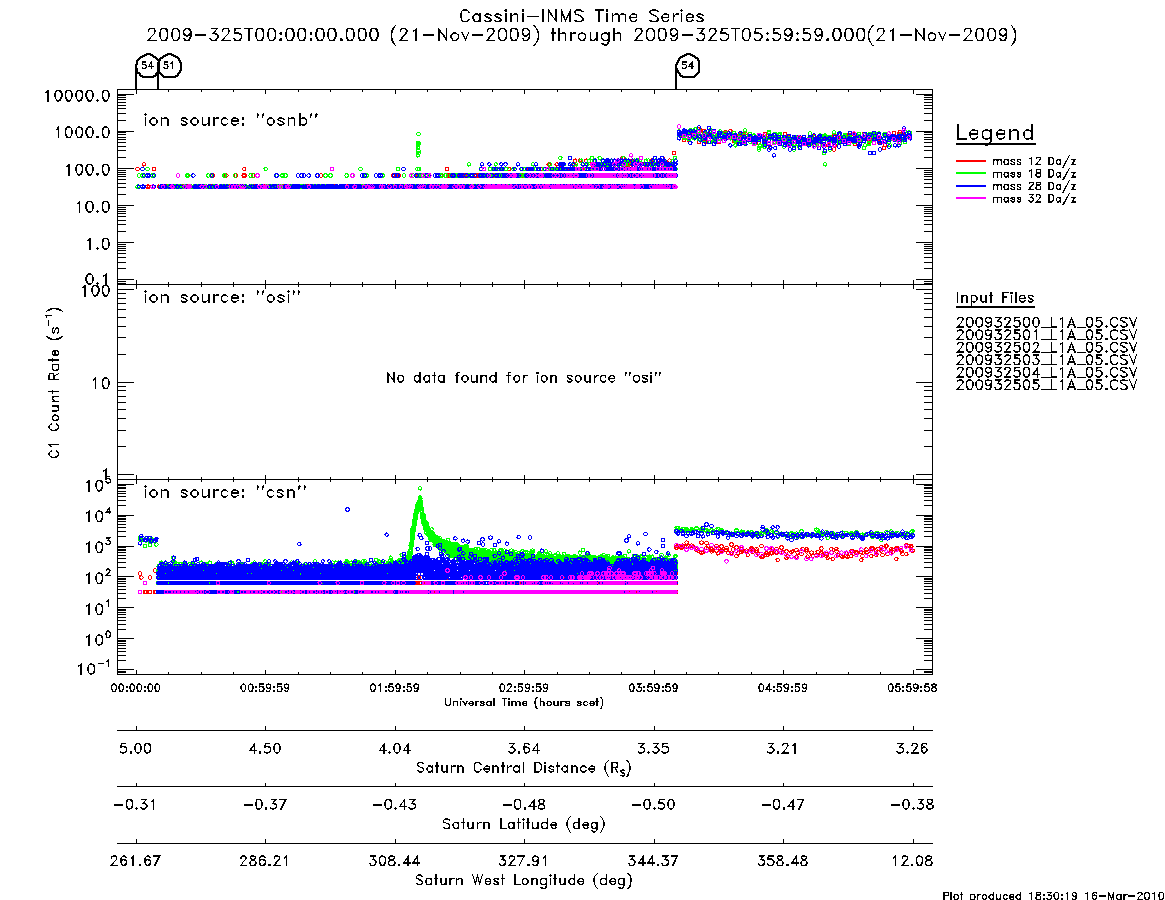Image resolution: width=1165 pixels, height=900 pixels.
Task: Click the 'ion source: "osnb"' panel label
Action: pos(231,120)
